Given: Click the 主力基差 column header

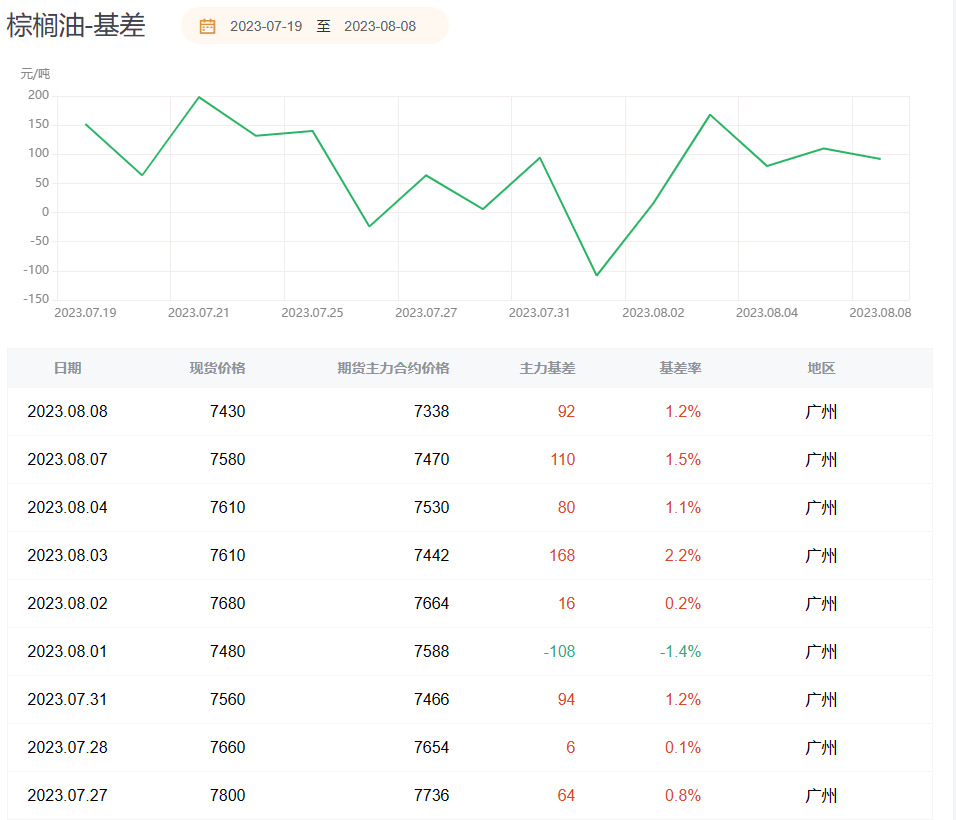Looking at the screenshot, I should point(548,368).
